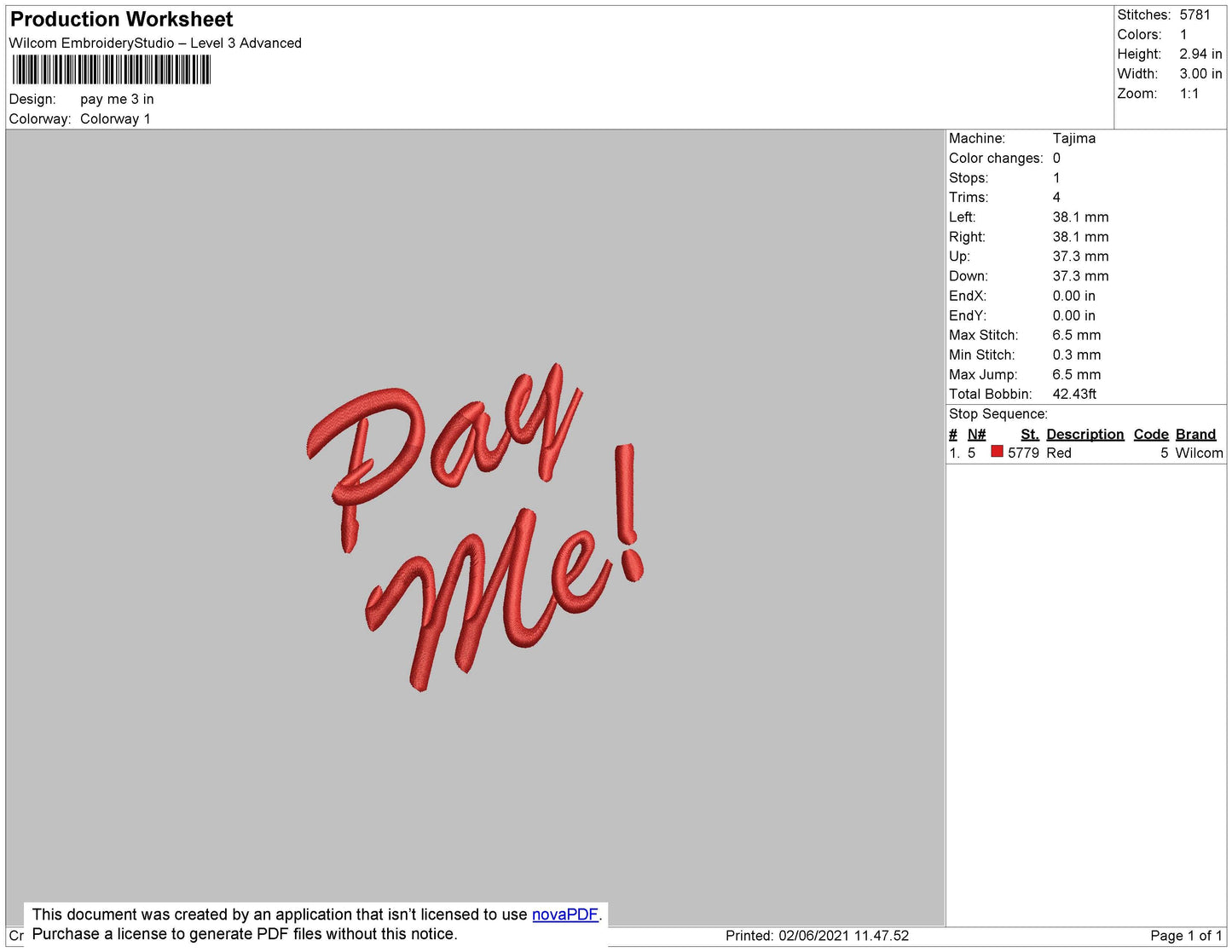The width and height of the screenshot is (1232, 952).
Task: Select the 'Code' column header
Action: coord(1151,435)
